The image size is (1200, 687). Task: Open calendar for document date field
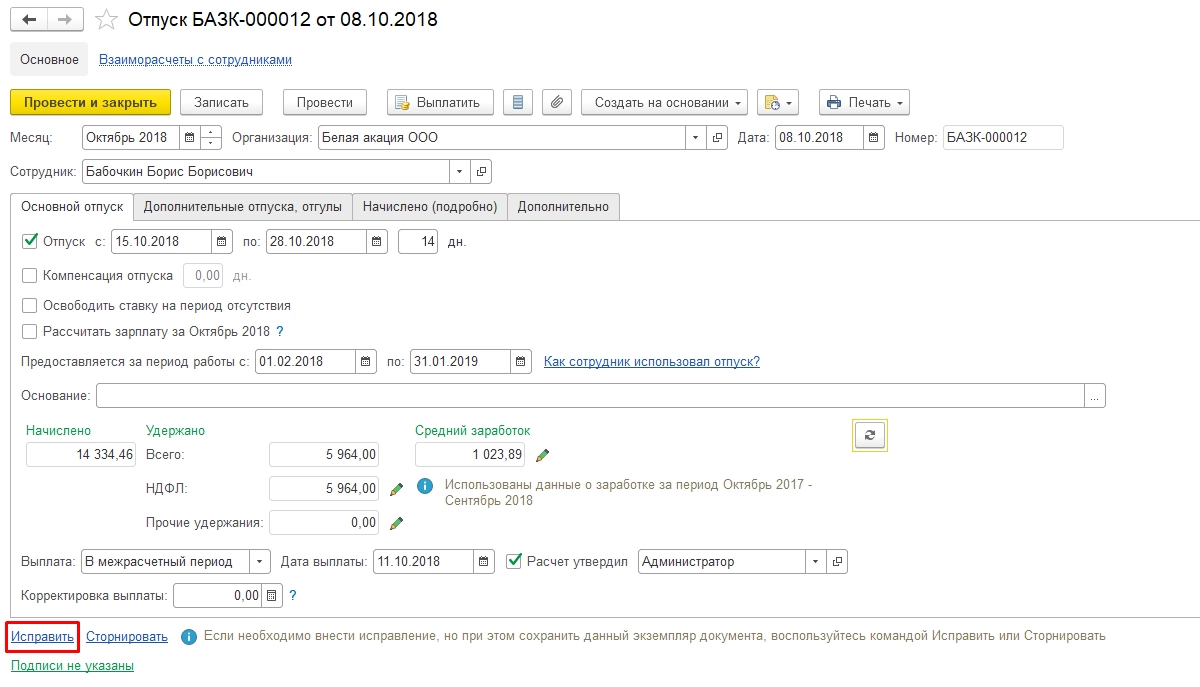[x=874, y=138]
